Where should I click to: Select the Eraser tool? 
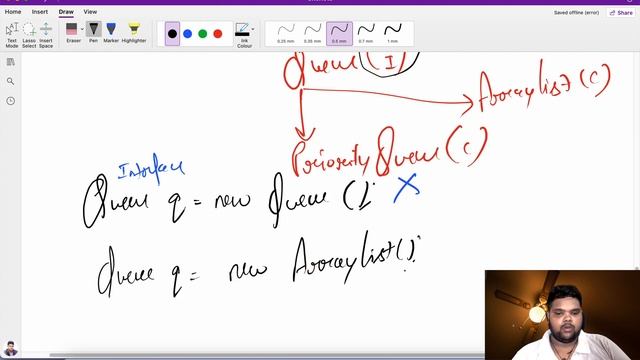72,33
